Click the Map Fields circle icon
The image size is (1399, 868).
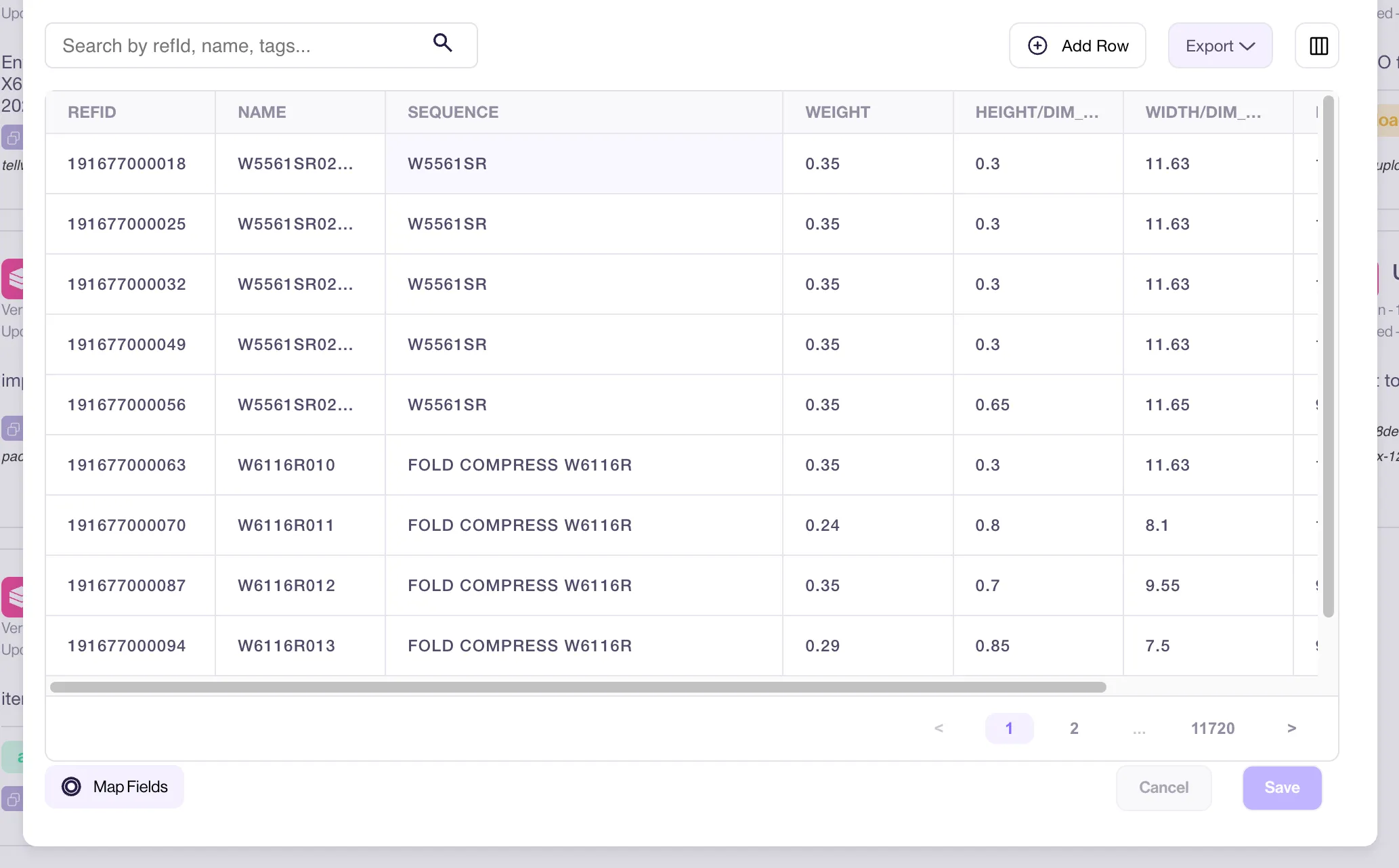tap(71, 787)
